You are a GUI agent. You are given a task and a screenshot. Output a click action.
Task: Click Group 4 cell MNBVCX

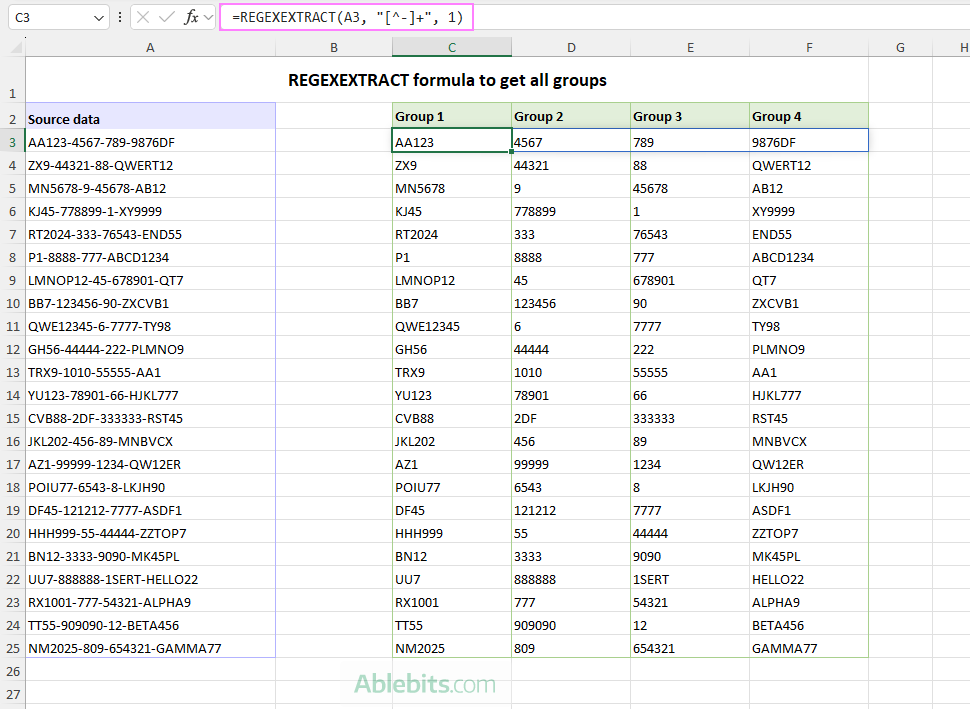809,441
